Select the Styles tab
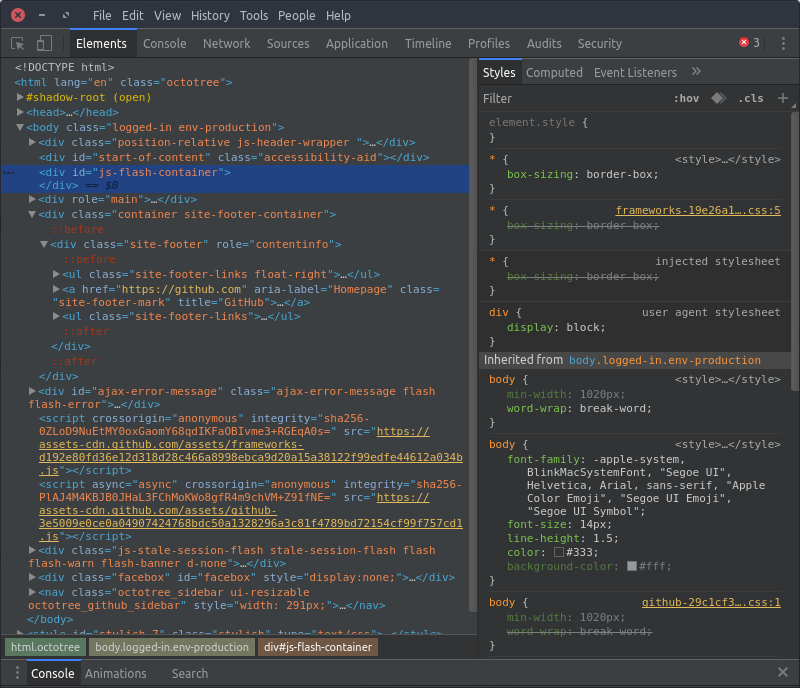 pos(499,72)
